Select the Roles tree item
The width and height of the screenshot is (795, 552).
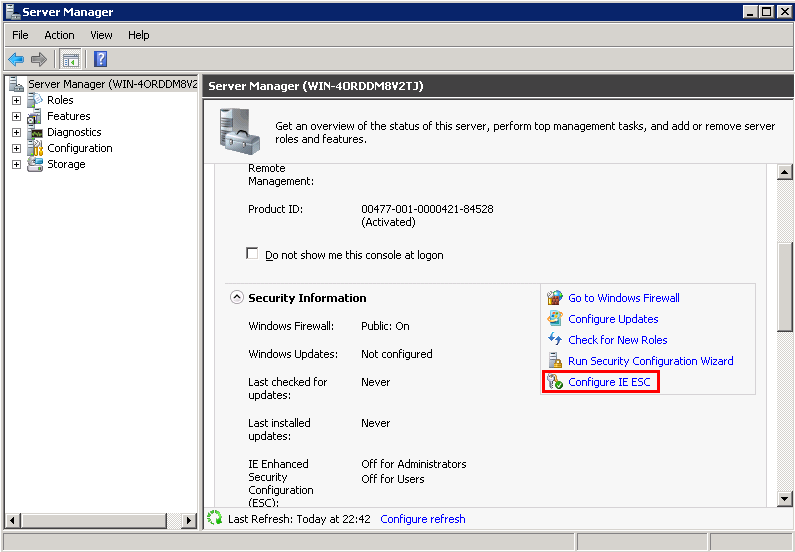[60, 100]
